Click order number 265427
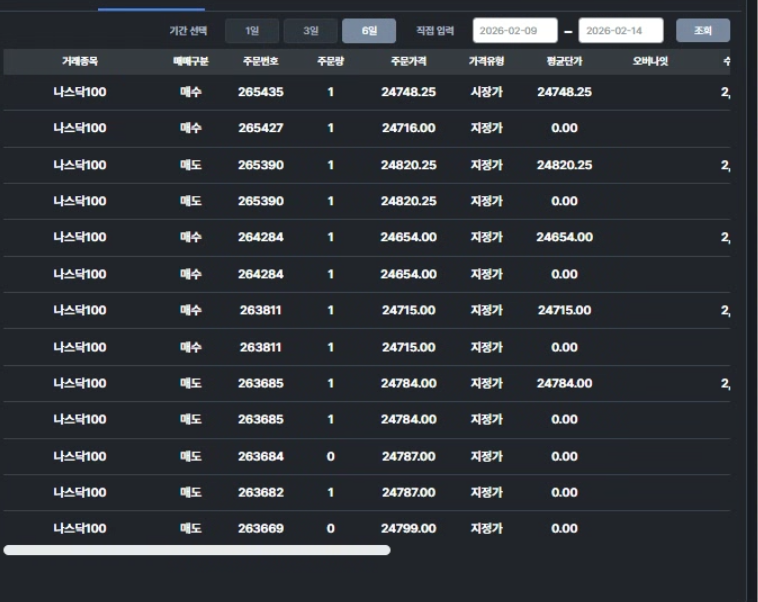This screenshot has height=602, width=758. click(261, 128)
